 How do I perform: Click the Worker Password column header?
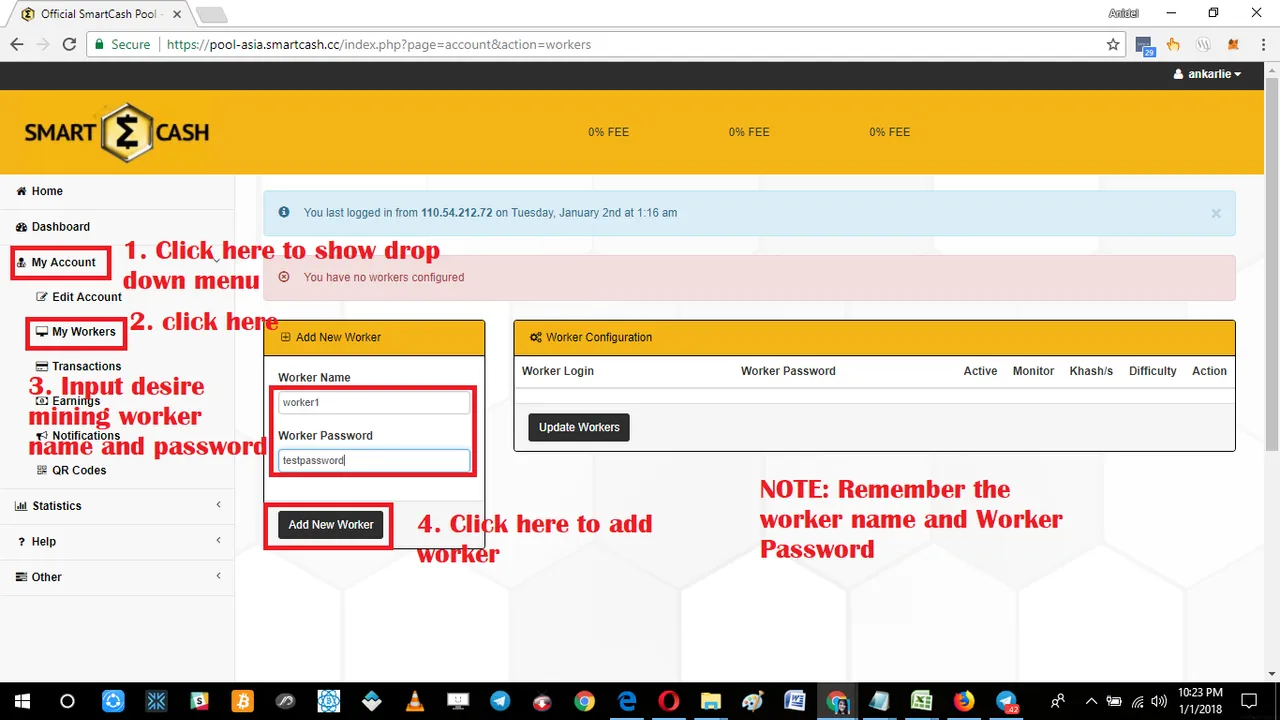788,371
